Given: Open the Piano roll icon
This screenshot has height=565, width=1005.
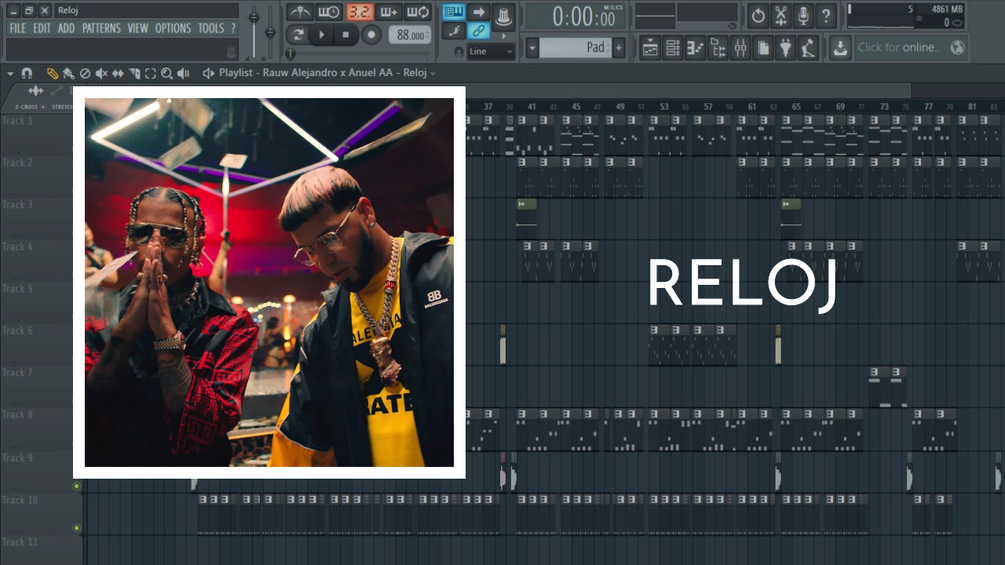Looking at the screenshot, I should point(695,48).
